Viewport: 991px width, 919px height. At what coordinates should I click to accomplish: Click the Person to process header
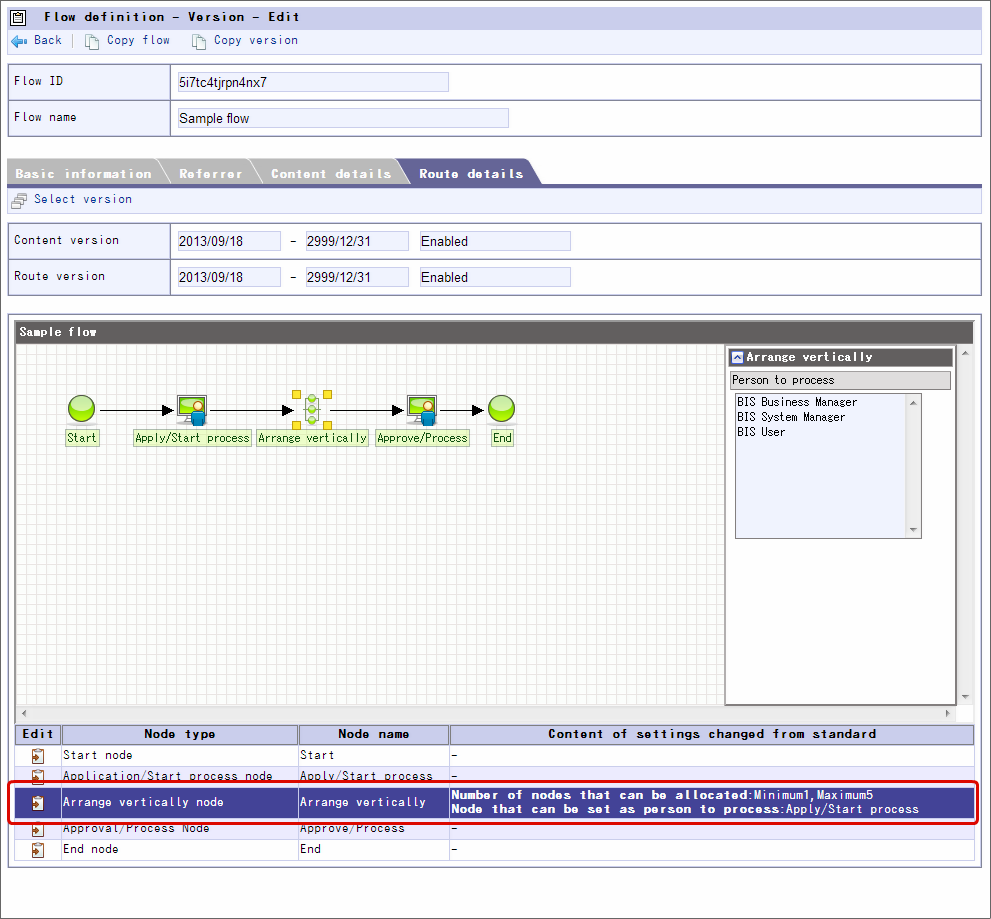click(x=840, y=380)
